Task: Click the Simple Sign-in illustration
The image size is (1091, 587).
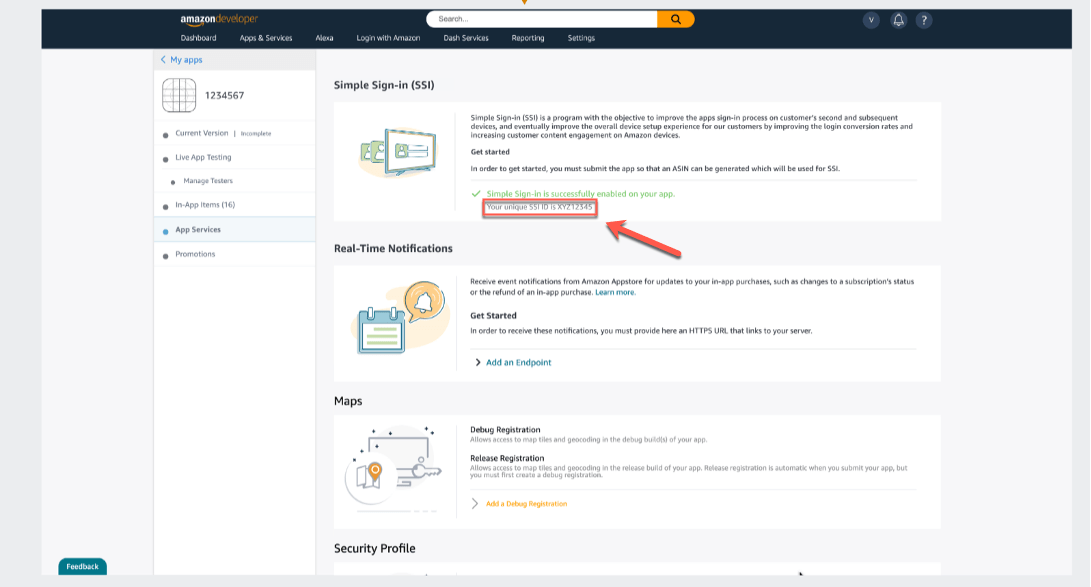Action: pos(398,153)
